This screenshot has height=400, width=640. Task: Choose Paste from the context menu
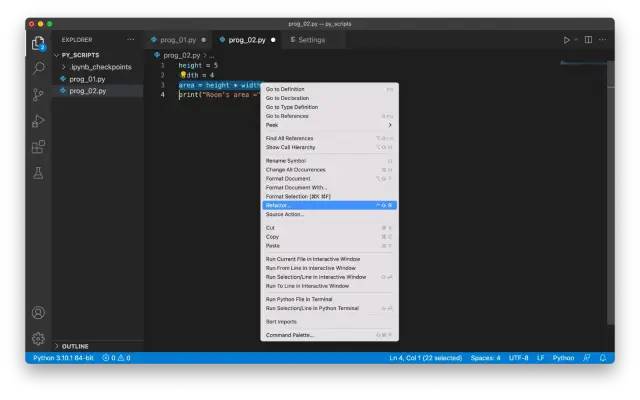pyautogui.click(x=329, y=246)
